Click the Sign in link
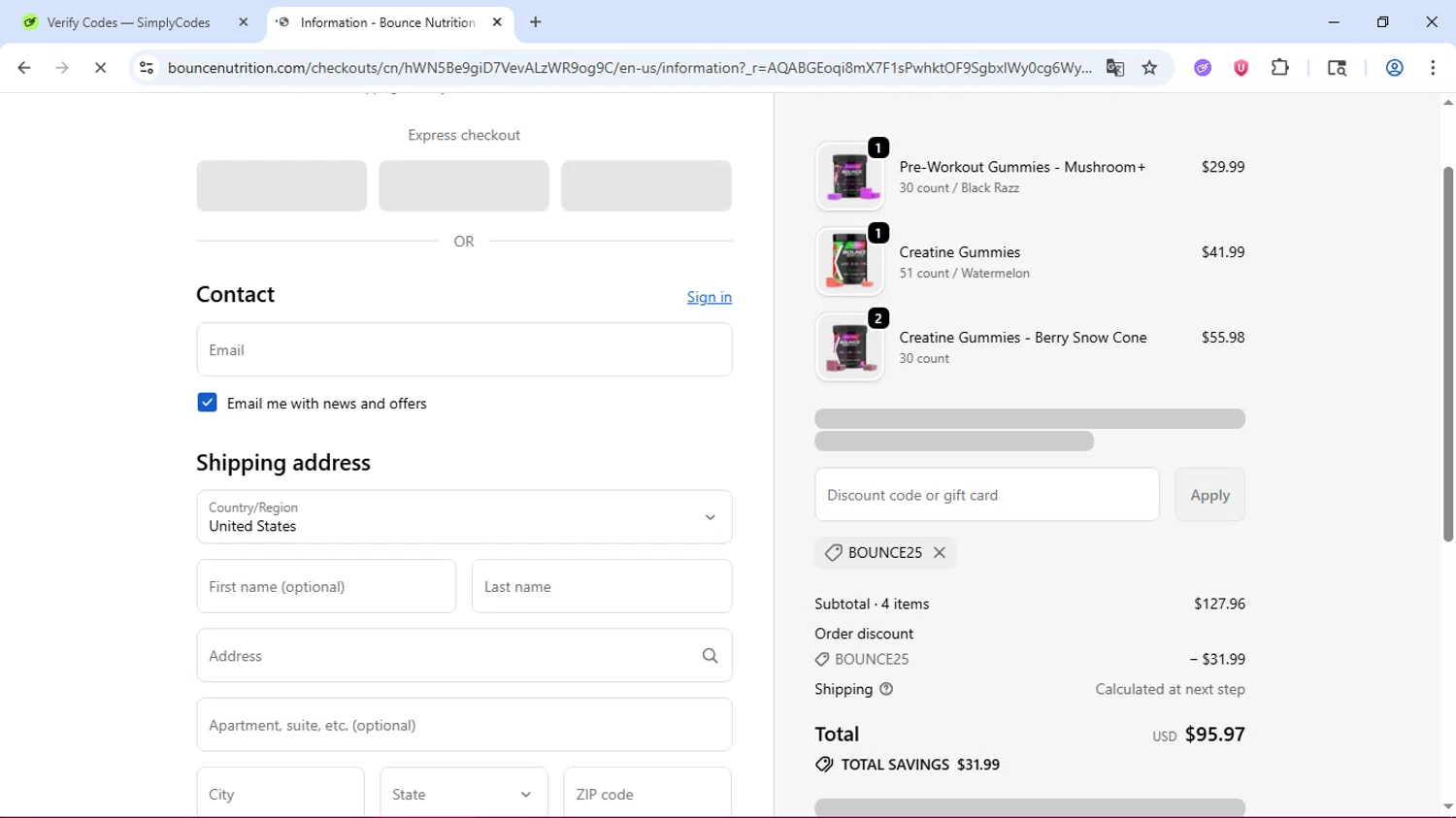 click(710, 297)
